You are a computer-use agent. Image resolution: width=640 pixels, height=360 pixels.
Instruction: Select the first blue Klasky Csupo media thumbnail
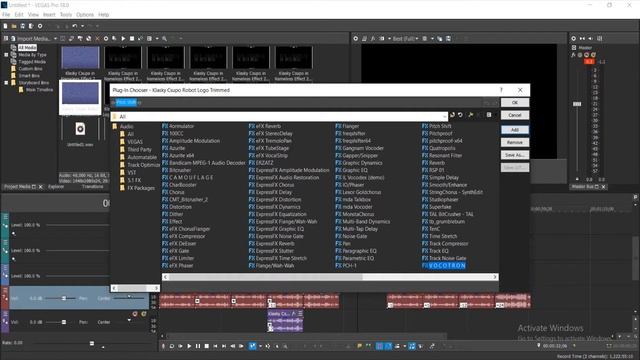click(80, 57)
